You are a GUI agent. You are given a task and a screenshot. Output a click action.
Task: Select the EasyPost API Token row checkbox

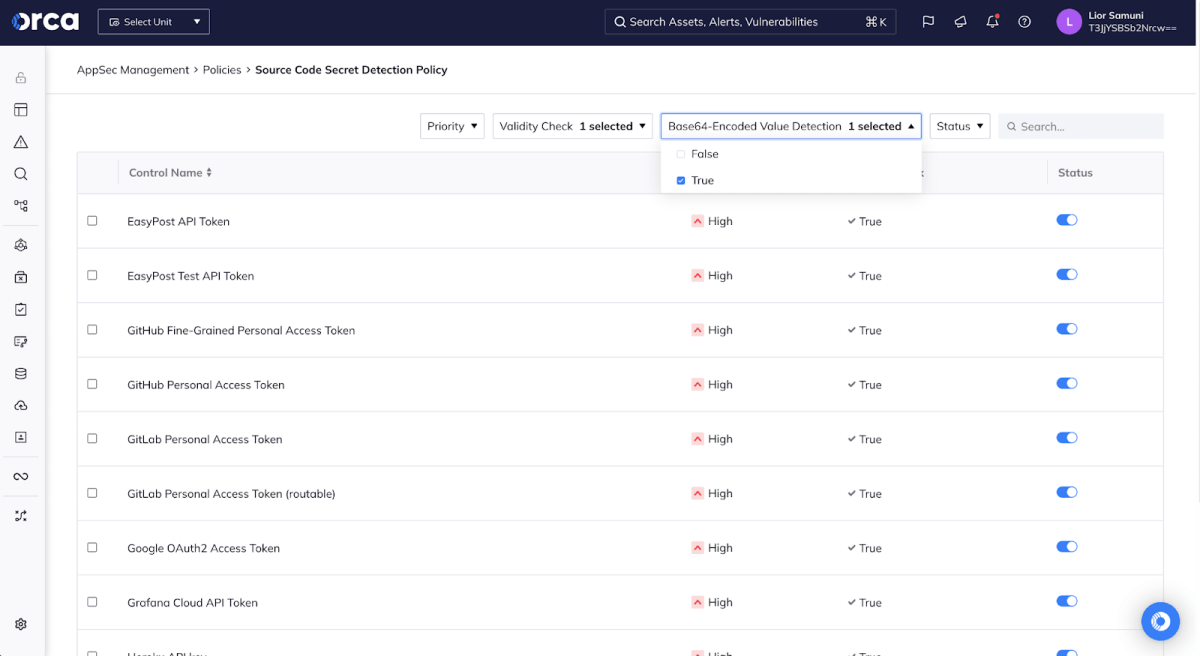(92, 221)
